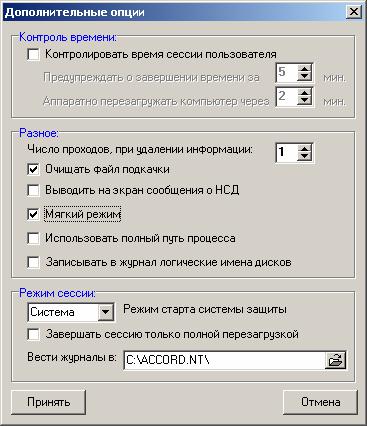Decrease the deletion passes count spinner
Viewport: 367px width, 426px height.
pos(304,156)
